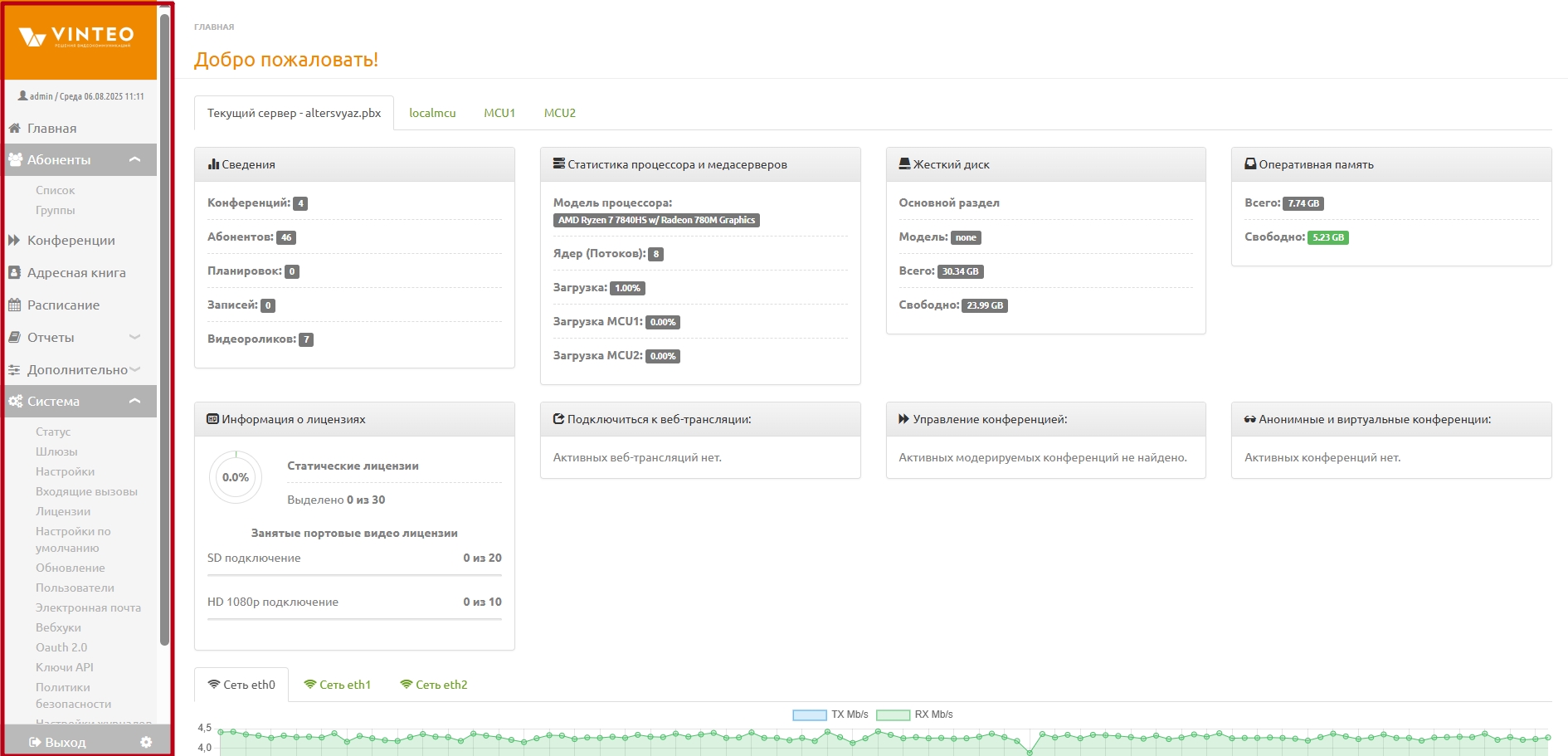Screen dimensions: 1568x756
Task: Click the contact book icon beside Адресная книга
Action: [14, 273]
